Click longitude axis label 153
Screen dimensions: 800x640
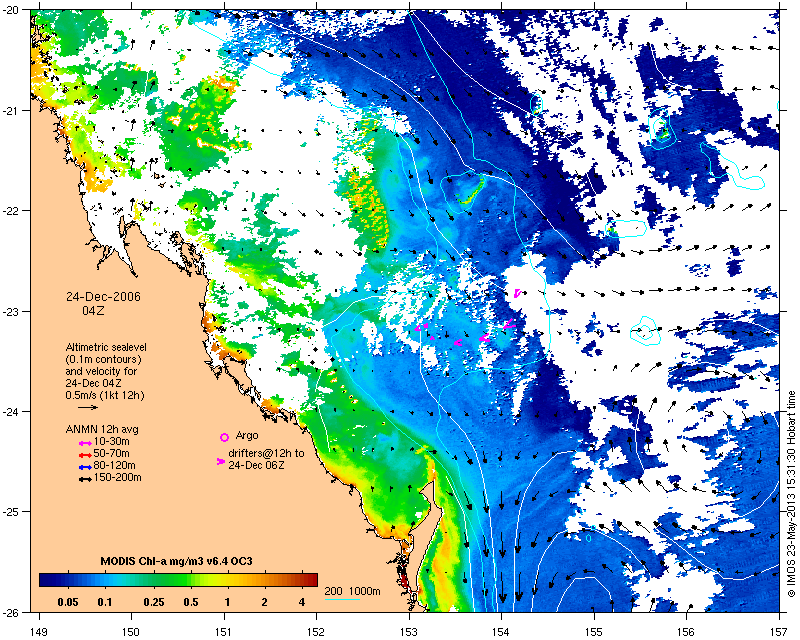tap(409, 632)
